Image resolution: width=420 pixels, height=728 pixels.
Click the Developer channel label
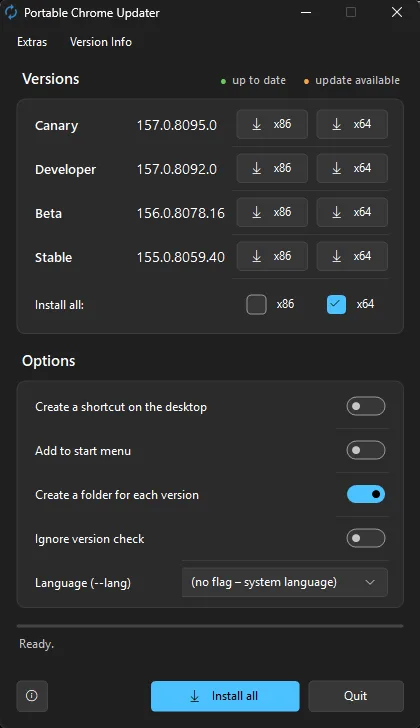[x=65, y=169]
